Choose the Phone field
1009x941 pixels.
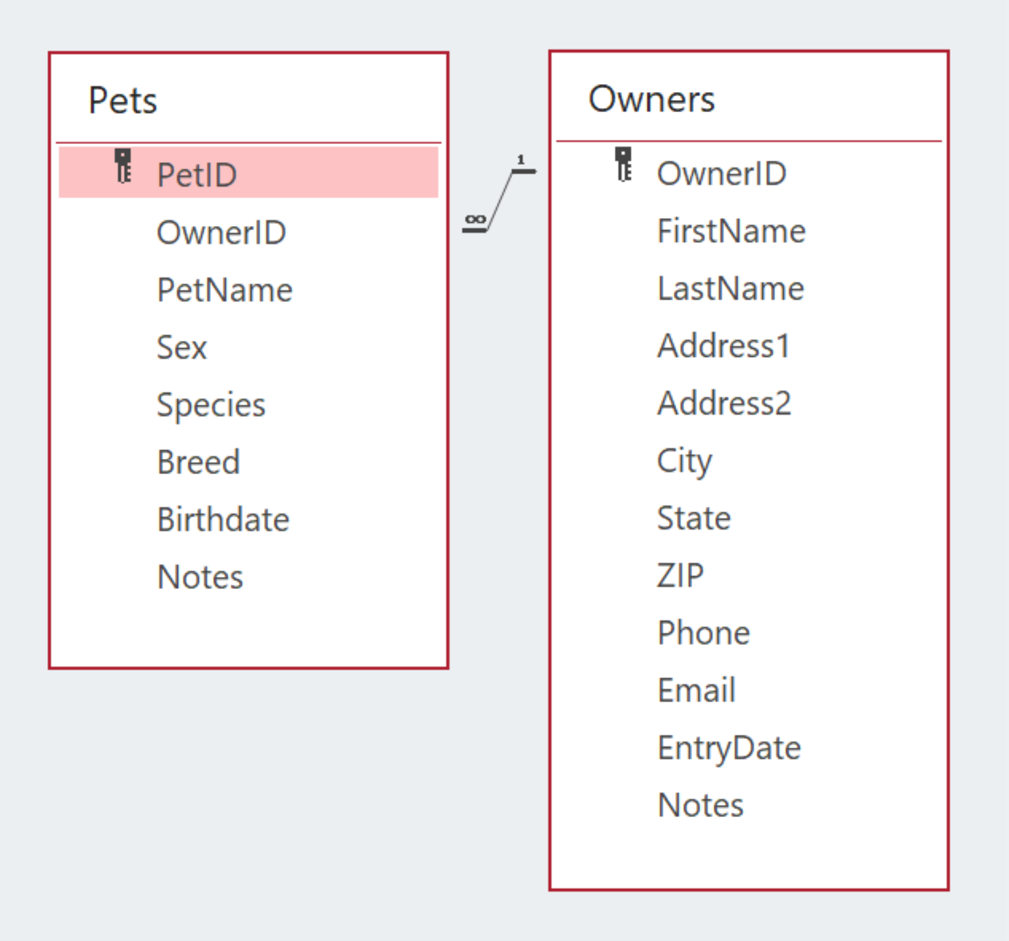click(x=748, y=632)
